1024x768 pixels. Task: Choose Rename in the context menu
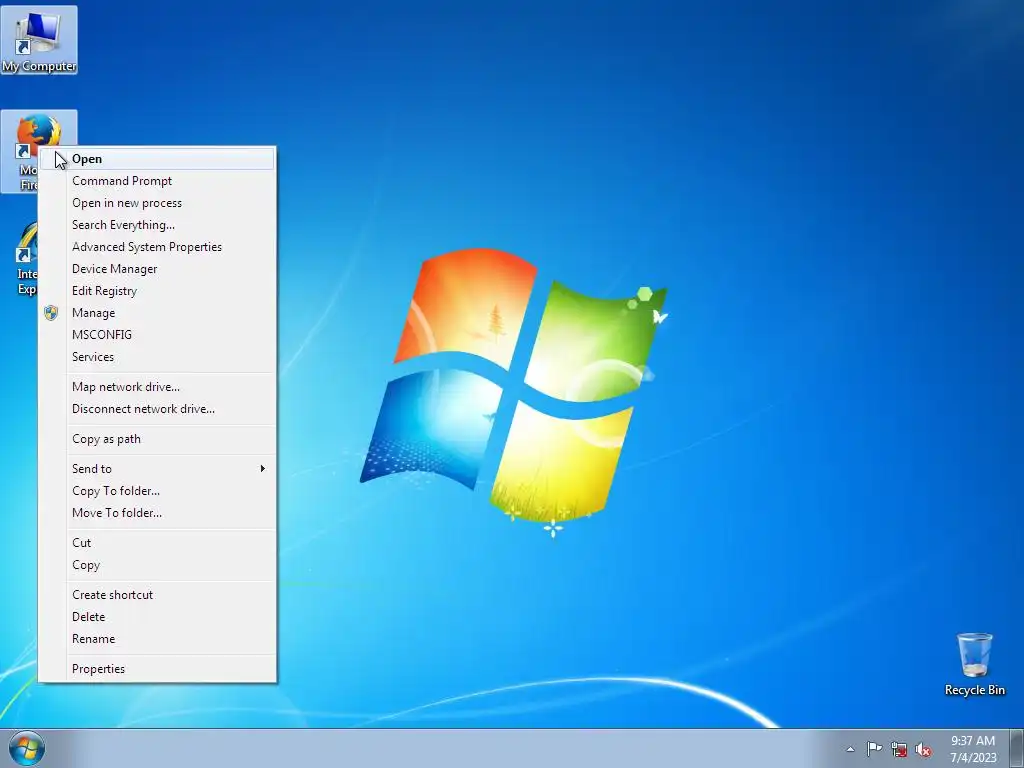pos(157,639)
